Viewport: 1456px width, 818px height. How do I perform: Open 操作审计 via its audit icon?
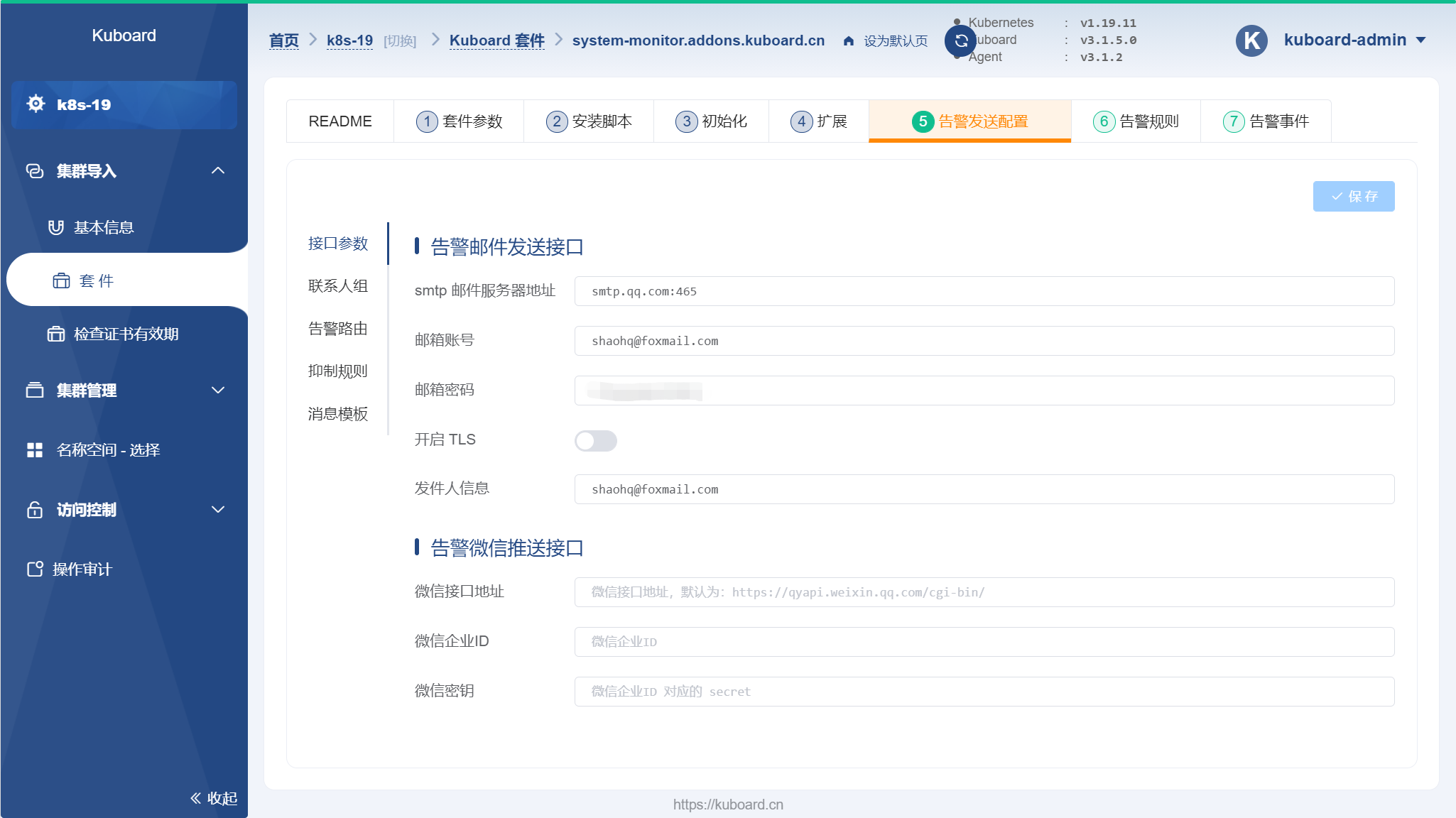pos(33,568)
